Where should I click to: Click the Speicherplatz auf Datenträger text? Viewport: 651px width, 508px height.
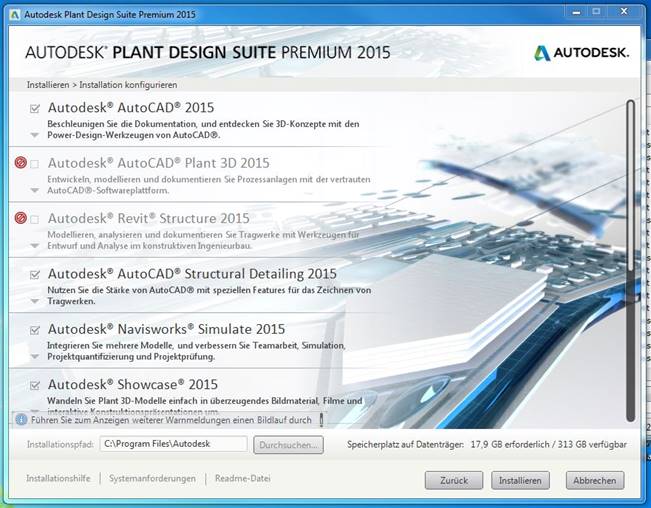point(405,444)
